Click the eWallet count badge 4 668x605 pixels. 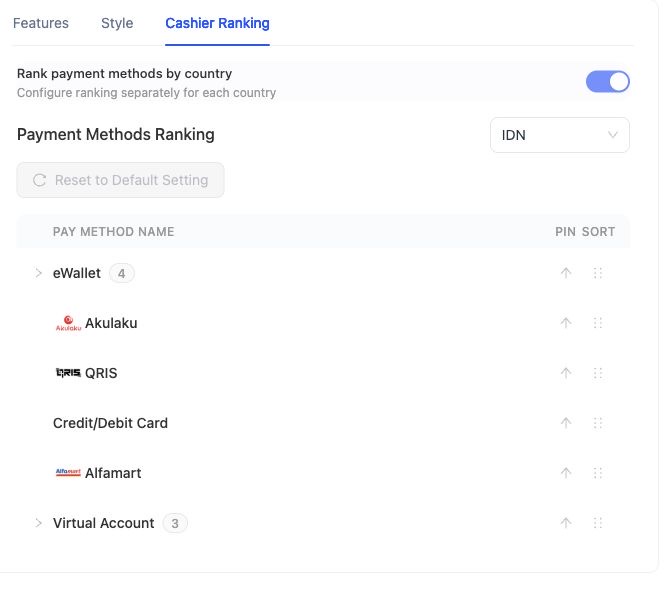(x=122, y=273)
